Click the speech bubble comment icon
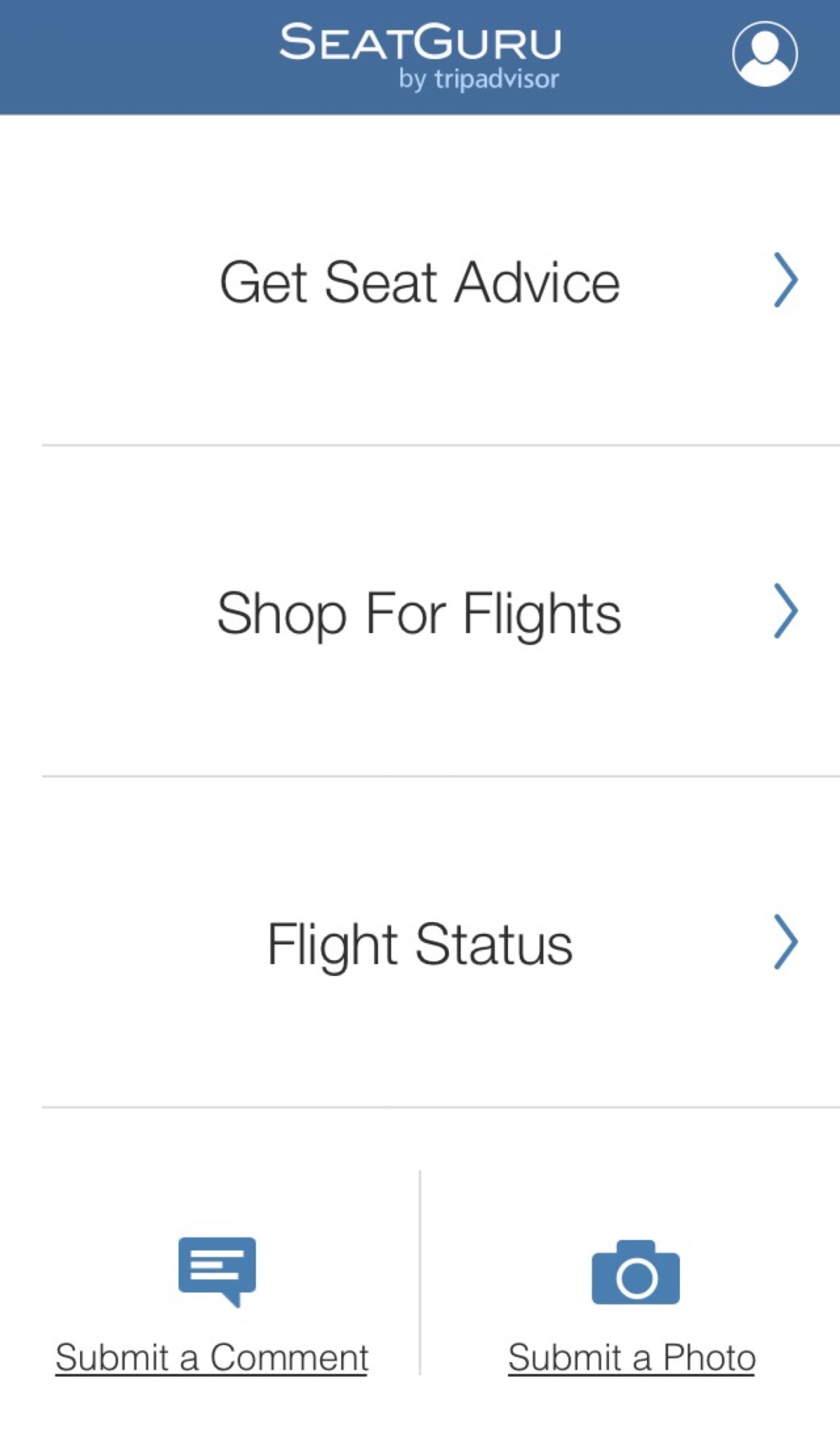This screenshot has height=1437, width=840. point(217,1270)
